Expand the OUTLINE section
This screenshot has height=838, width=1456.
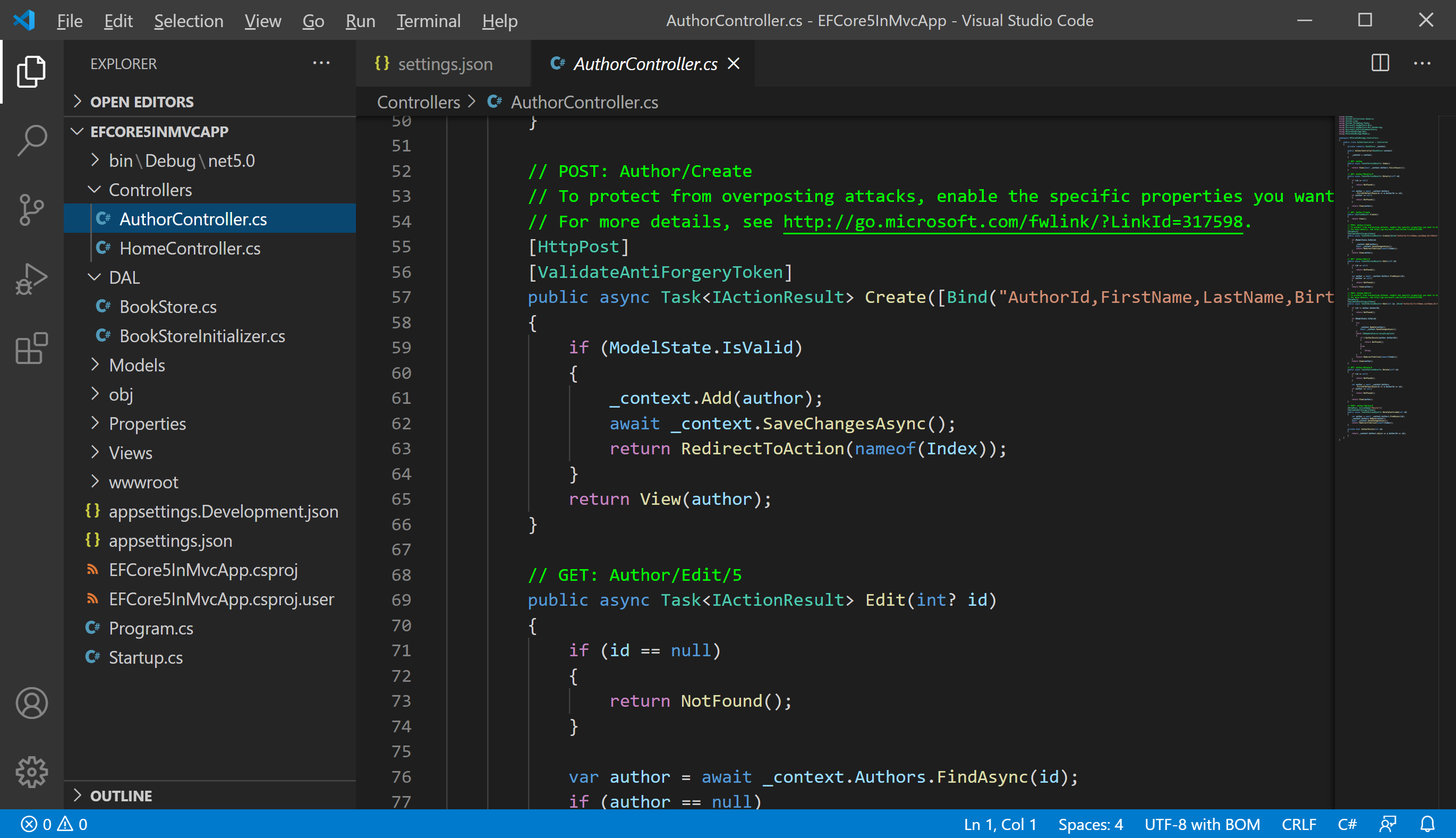click(x=121, y=796)
